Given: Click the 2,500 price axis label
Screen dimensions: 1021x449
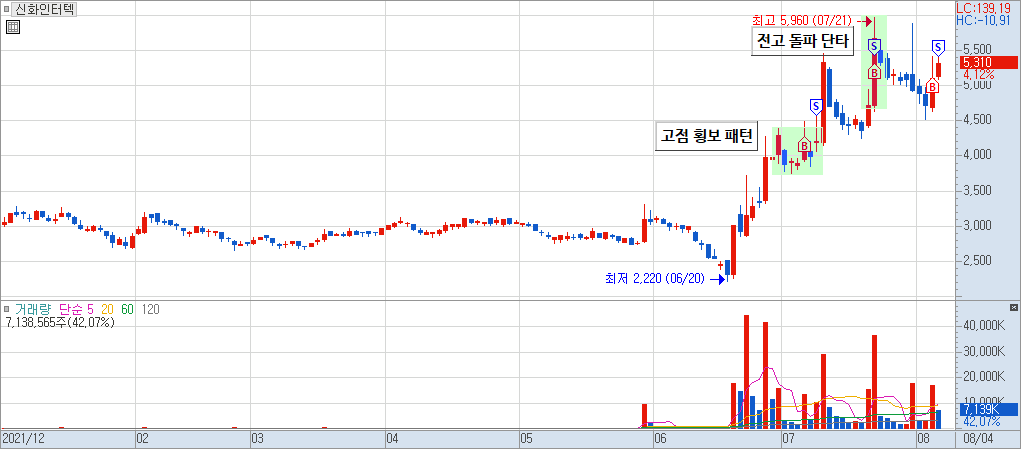Looking at the screenshot, I should [x=977, y=261].
